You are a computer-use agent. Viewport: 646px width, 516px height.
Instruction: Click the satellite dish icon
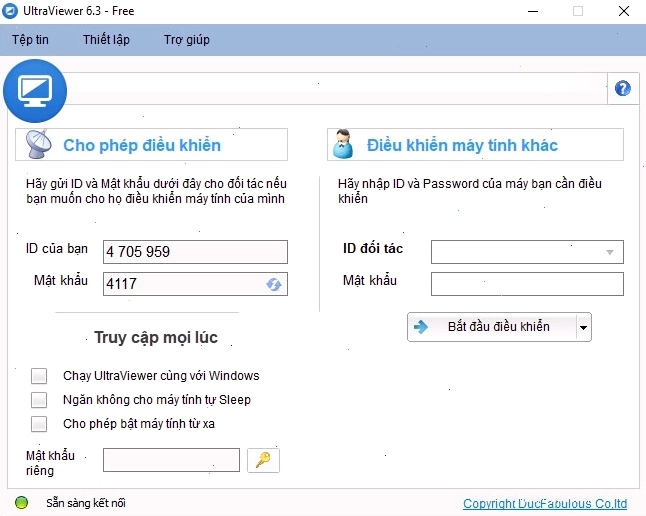coord(38,144)
